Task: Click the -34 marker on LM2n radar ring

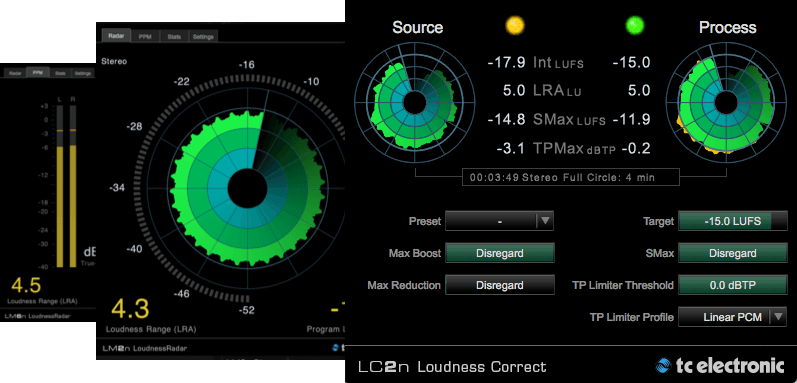Action: [x=117, y=188]
